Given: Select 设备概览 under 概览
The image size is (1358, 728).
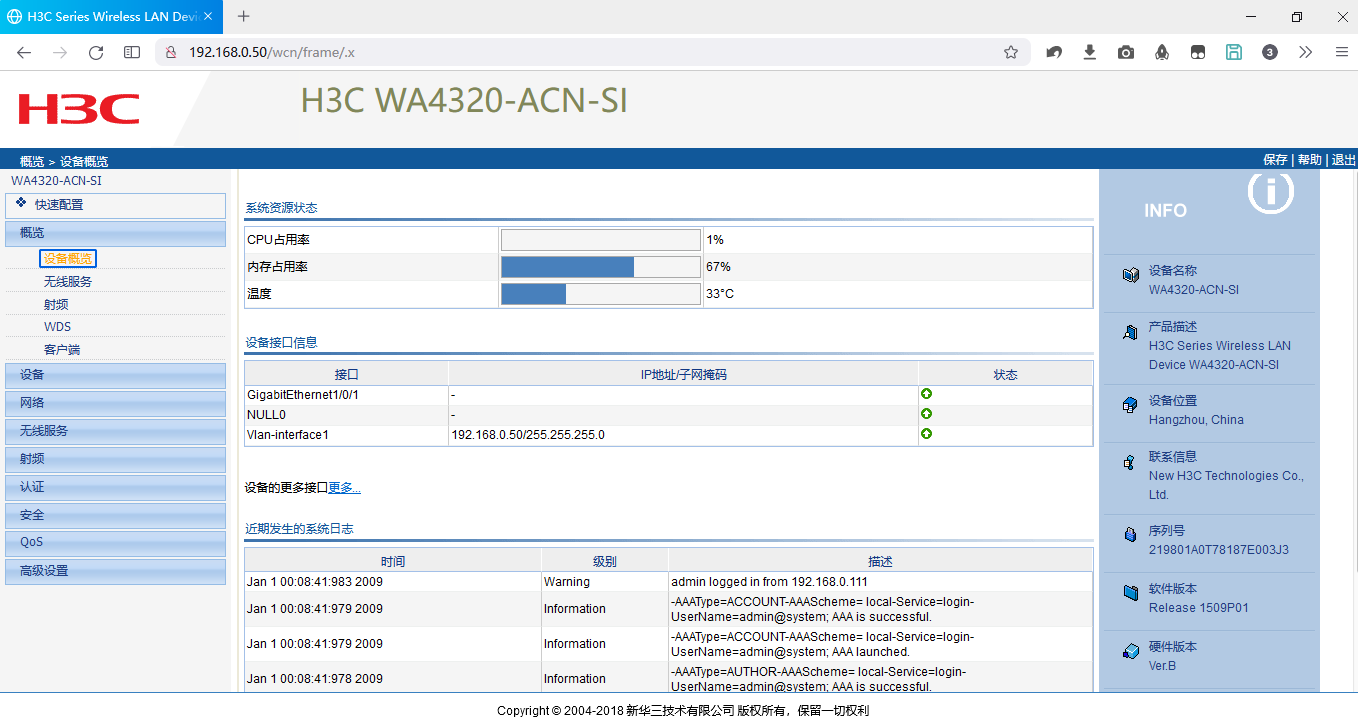Looking at the screenshot, I should click(68, 259).
